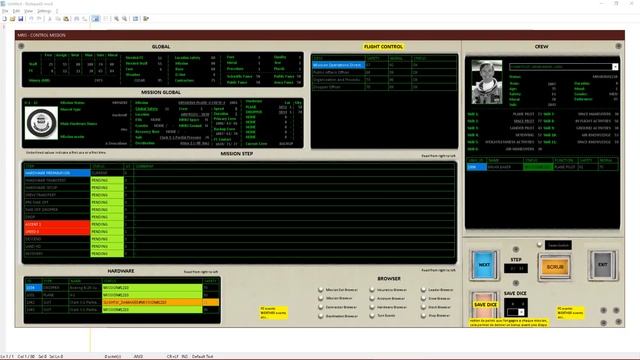Viewport: 640px width, 360px height.
Task: Select the Mission Operations Director row
Action: pyautogui.click(x=384, y=65)
